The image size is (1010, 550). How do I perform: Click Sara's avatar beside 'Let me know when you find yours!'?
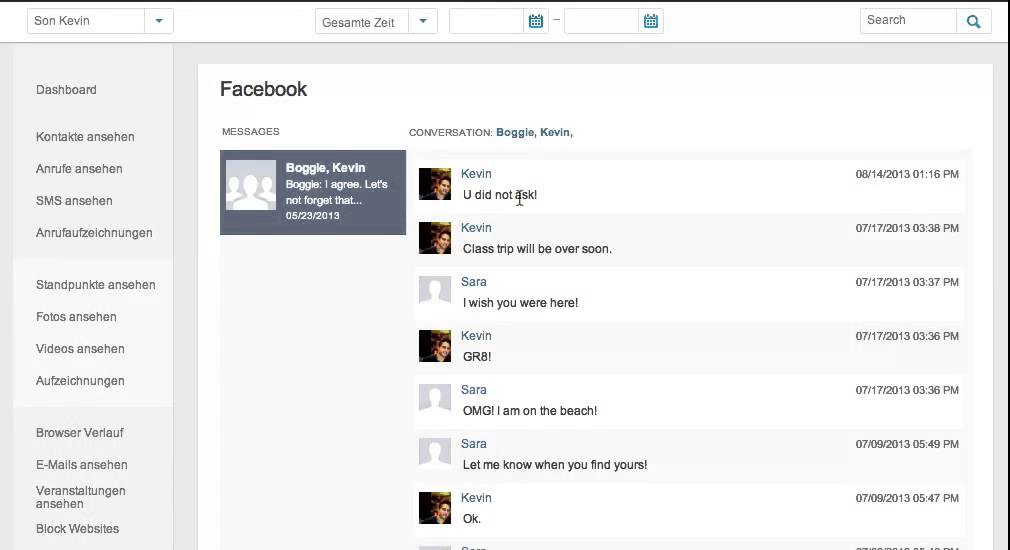(435, 454)
